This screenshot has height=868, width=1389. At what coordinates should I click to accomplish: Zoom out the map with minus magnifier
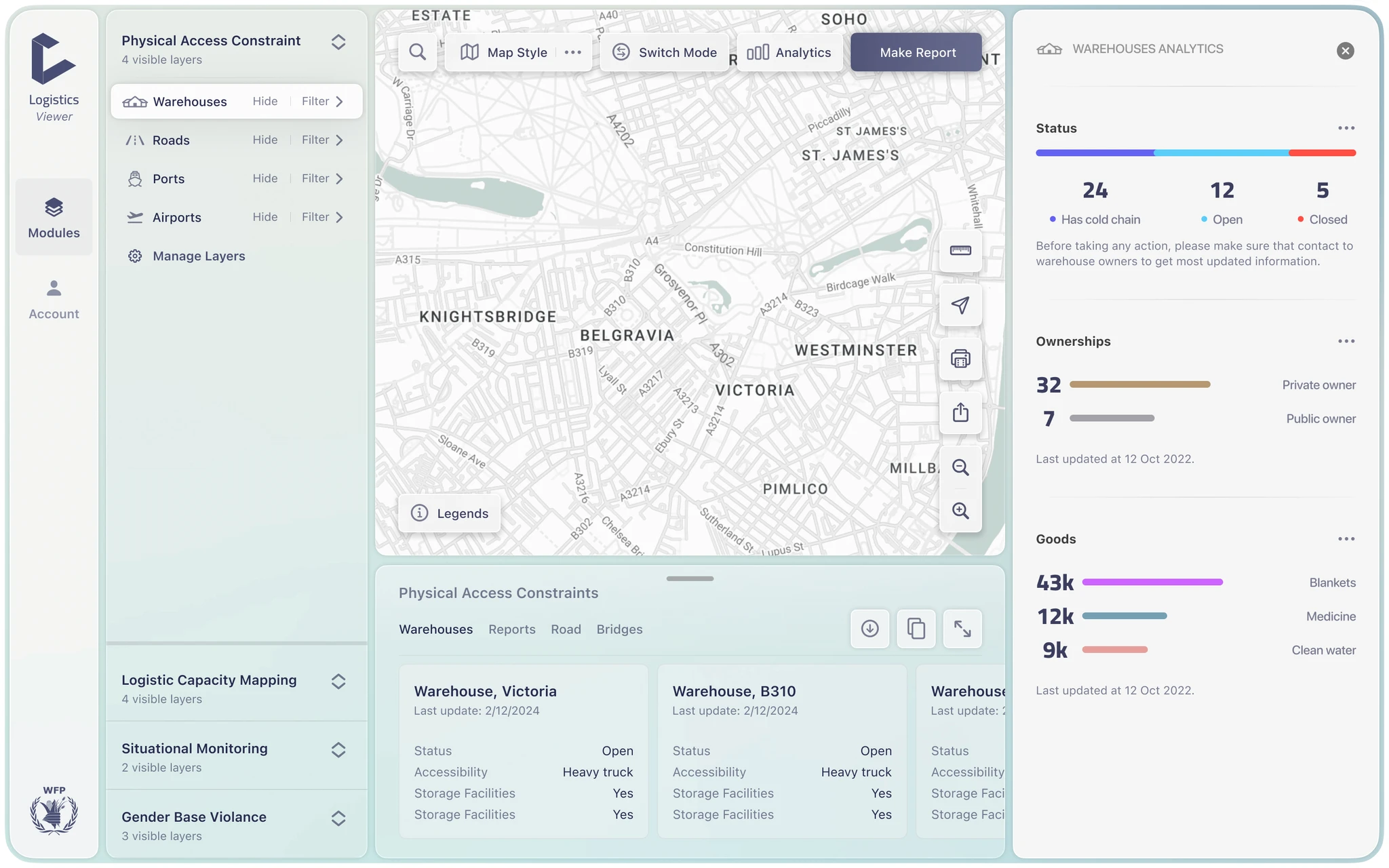(960, 467)
